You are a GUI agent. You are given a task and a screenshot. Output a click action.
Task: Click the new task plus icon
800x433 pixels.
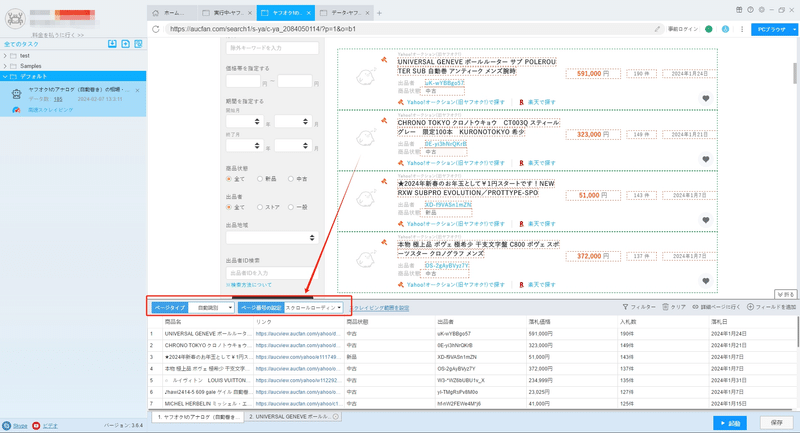click(126, 44)
